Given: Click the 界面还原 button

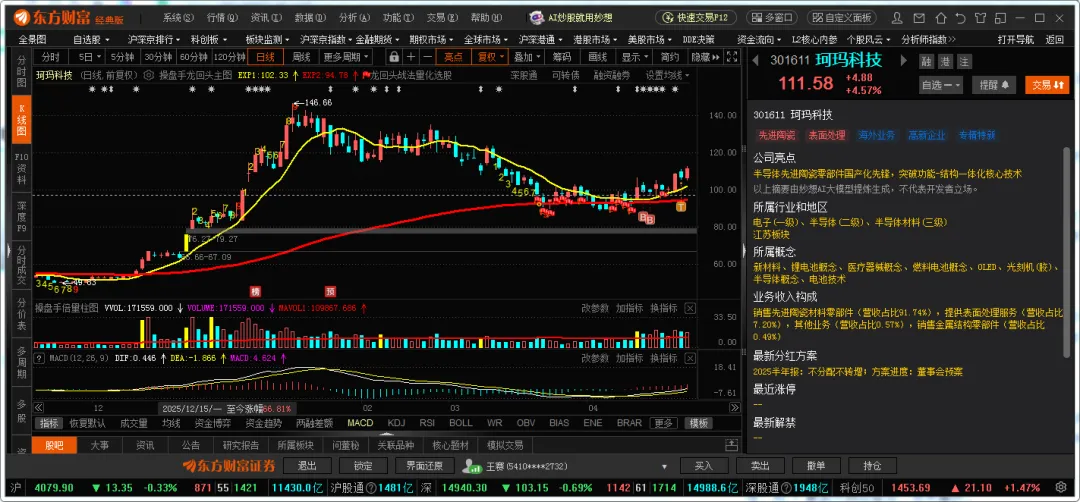Looking at the screenshot, I should point(424,466).
